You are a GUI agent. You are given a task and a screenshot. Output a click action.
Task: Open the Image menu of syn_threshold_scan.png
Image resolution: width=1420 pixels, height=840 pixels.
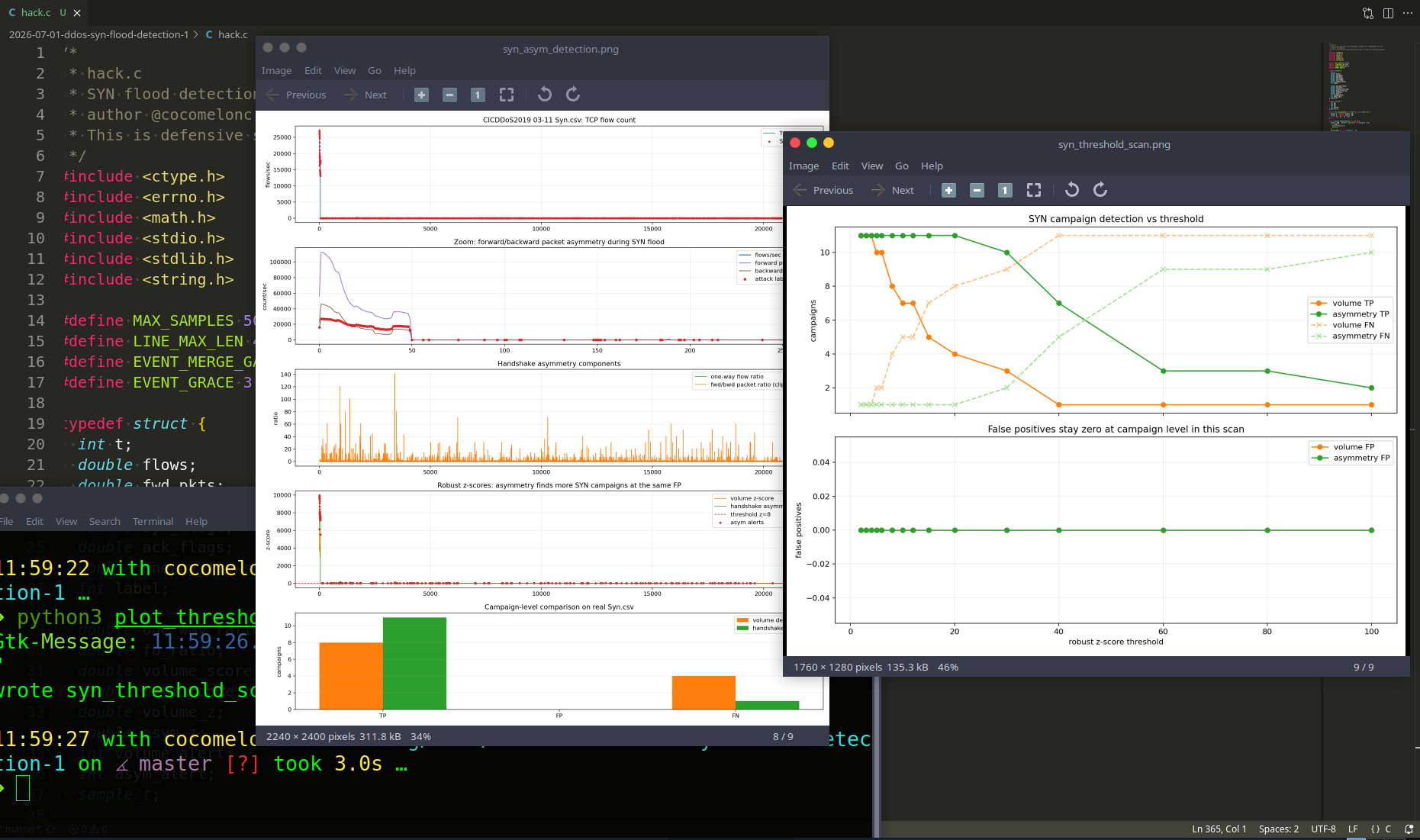pyautogui.click(x=803, y=166)
